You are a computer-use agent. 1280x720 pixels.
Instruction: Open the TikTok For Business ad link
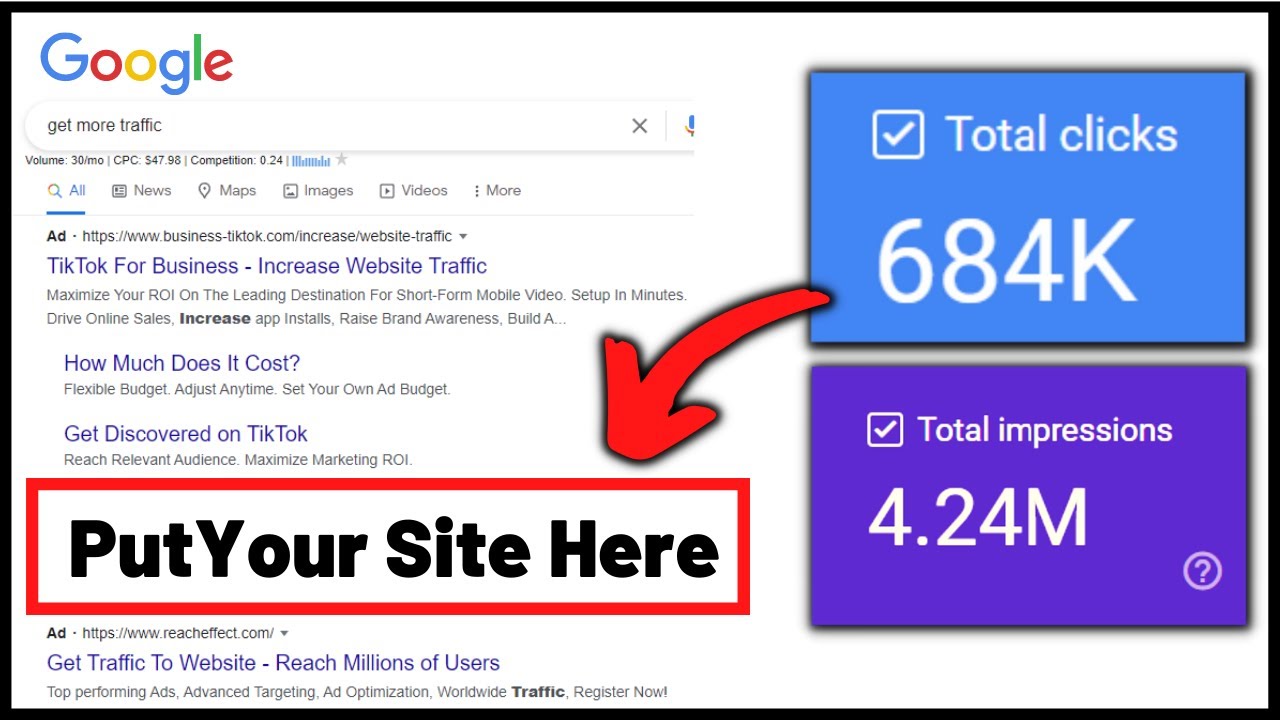pos(267,266)
